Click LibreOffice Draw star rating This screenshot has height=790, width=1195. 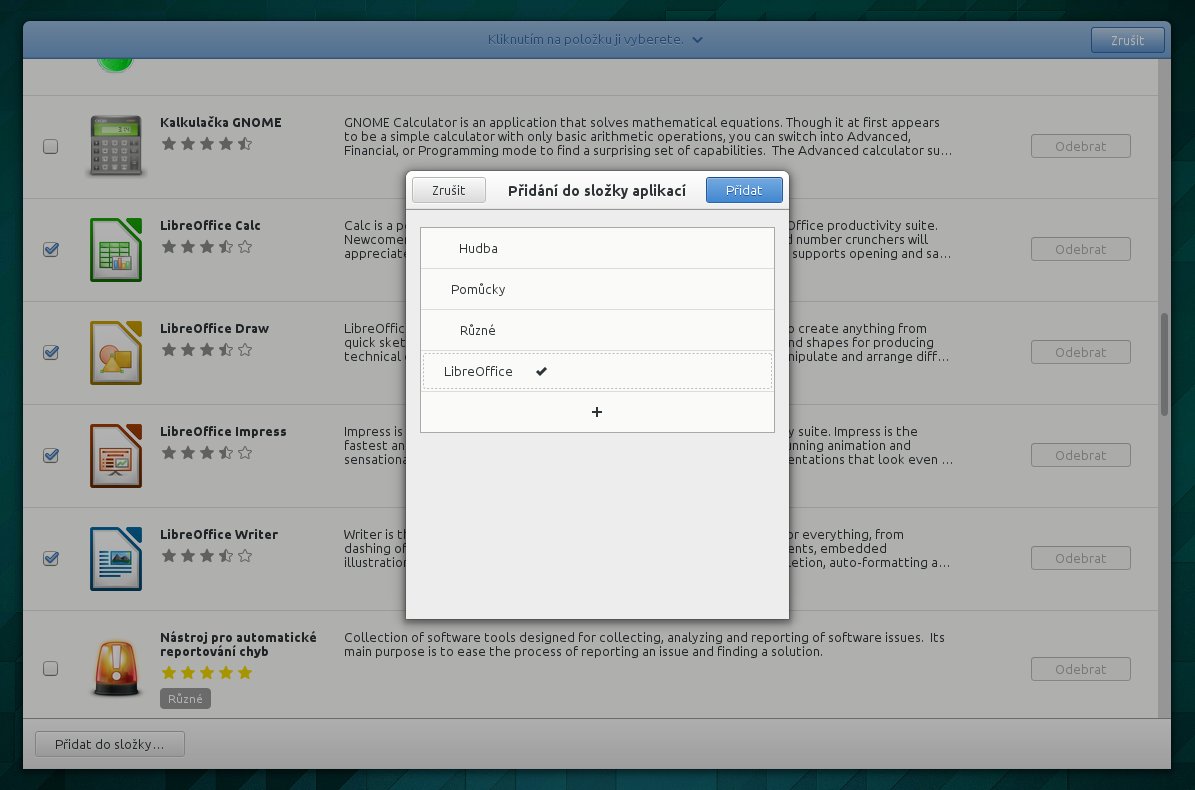207,350
